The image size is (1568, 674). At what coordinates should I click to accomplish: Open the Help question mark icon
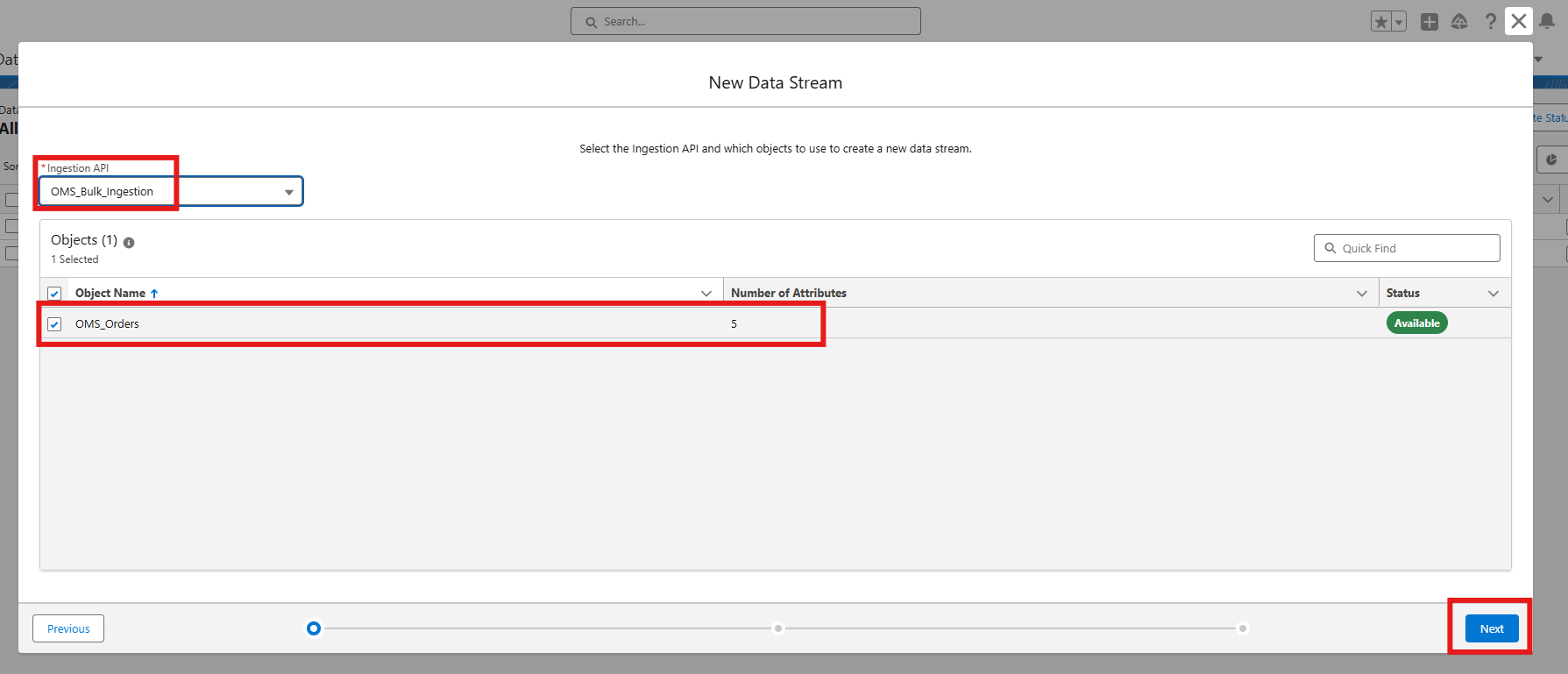(x=1490, y=22)
